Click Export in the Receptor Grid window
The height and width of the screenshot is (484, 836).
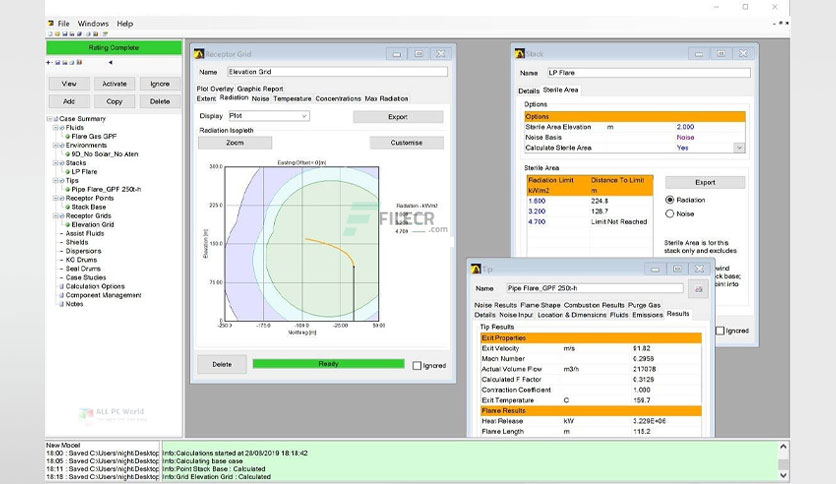coord(398,117)
